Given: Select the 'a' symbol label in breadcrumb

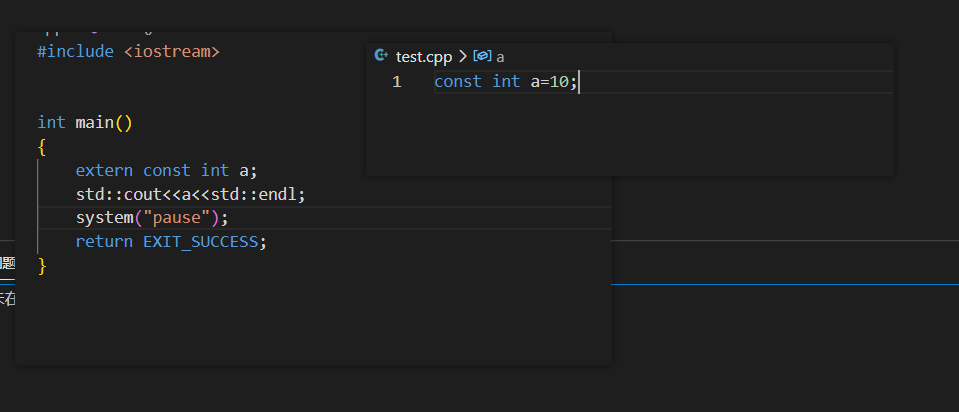Looking at the screenshot, I should (500, 57).
